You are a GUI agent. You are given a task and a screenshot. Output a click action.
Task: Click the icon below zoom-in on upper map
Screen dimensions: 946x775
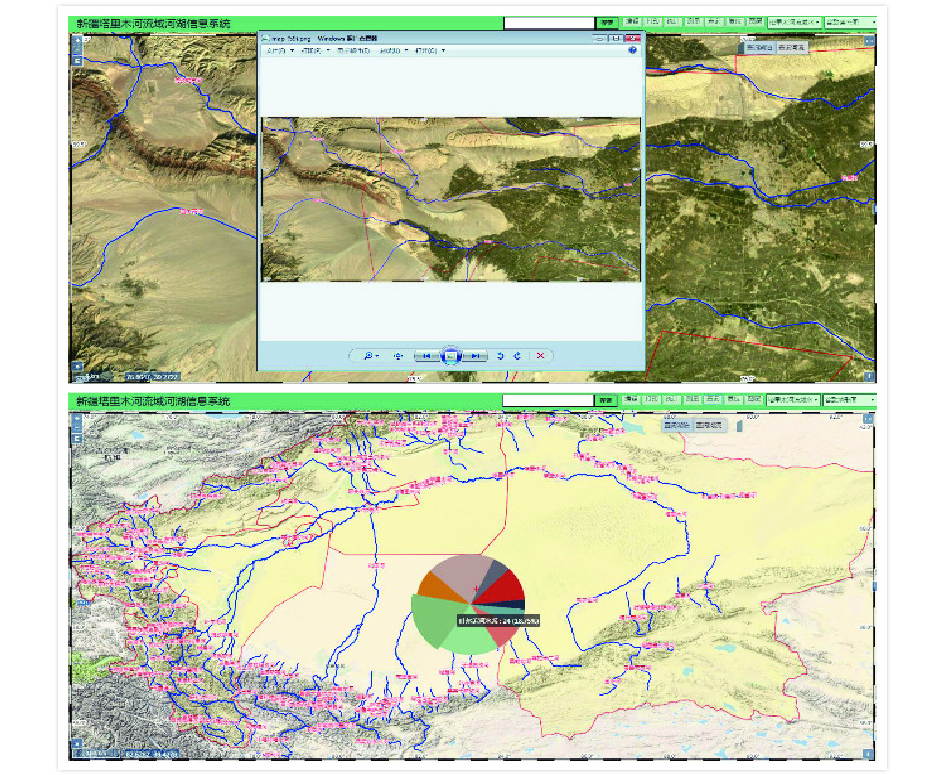point(77,51)
